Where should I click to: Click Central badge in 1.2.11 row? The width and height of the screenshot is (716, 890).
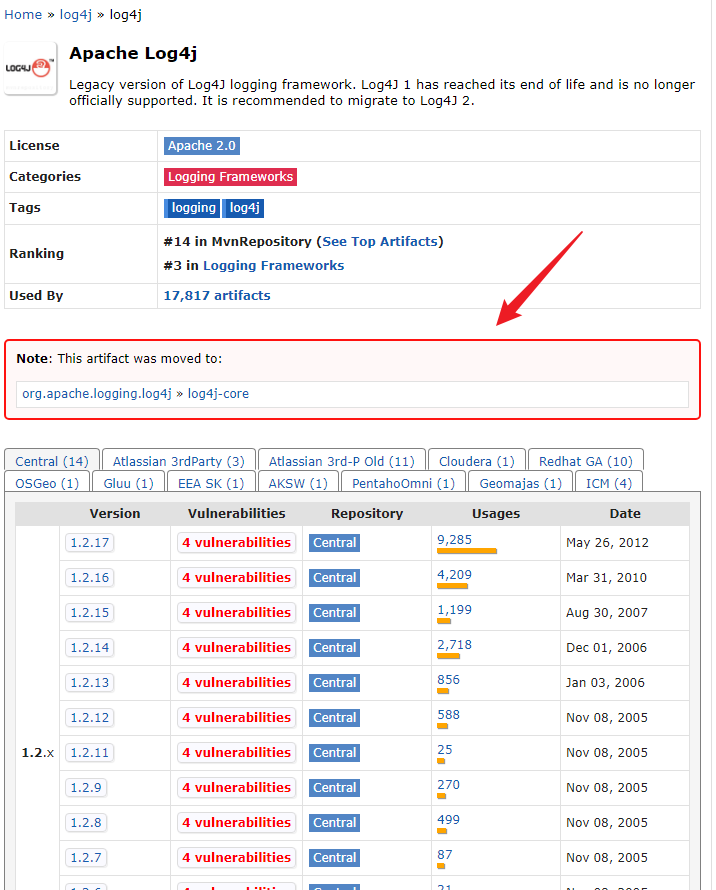334,753
